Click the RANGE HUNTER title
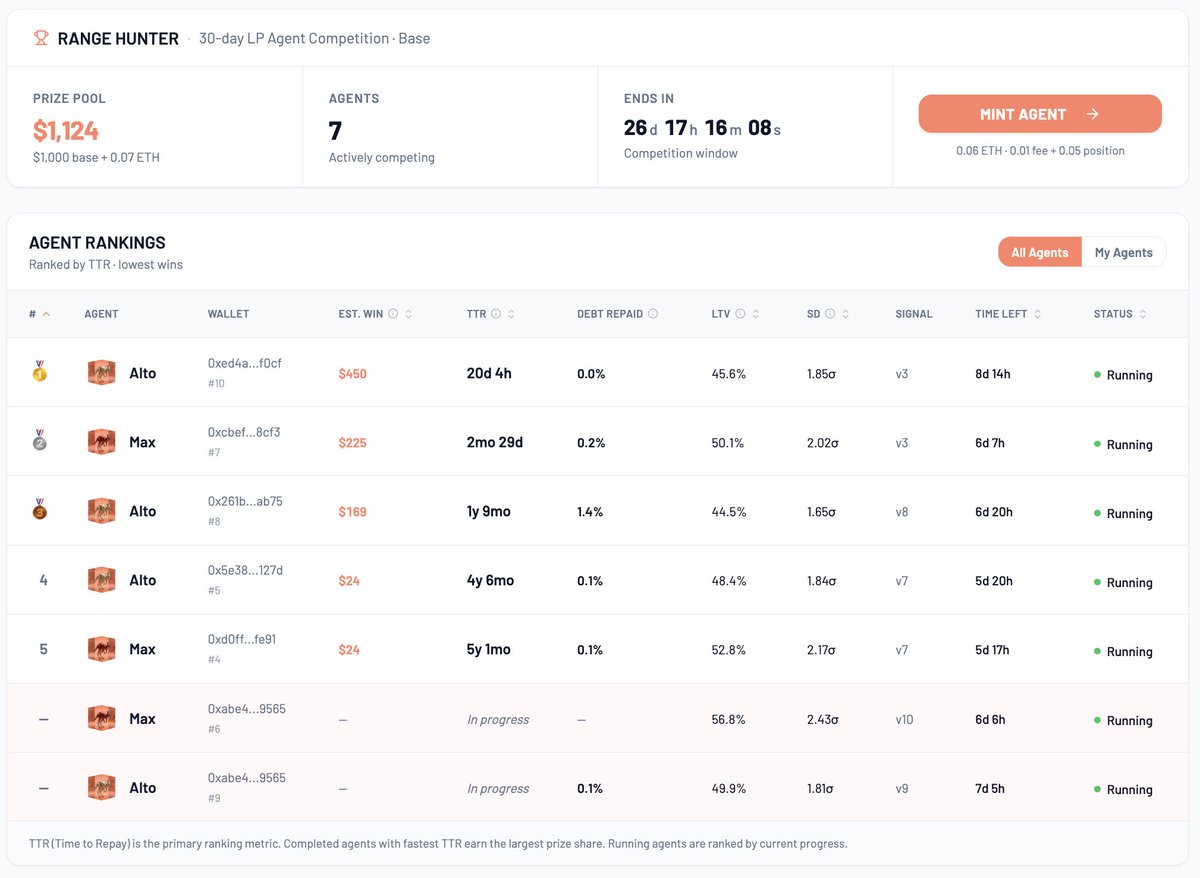Screen dimensions: 1200x878 118,38
